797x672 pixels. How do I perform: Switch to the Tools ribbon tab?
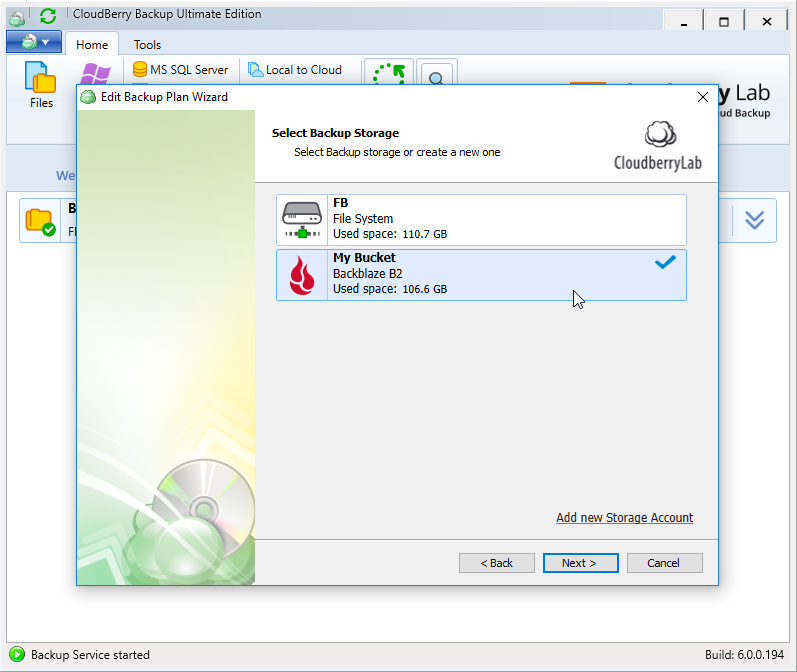point(147,45)
